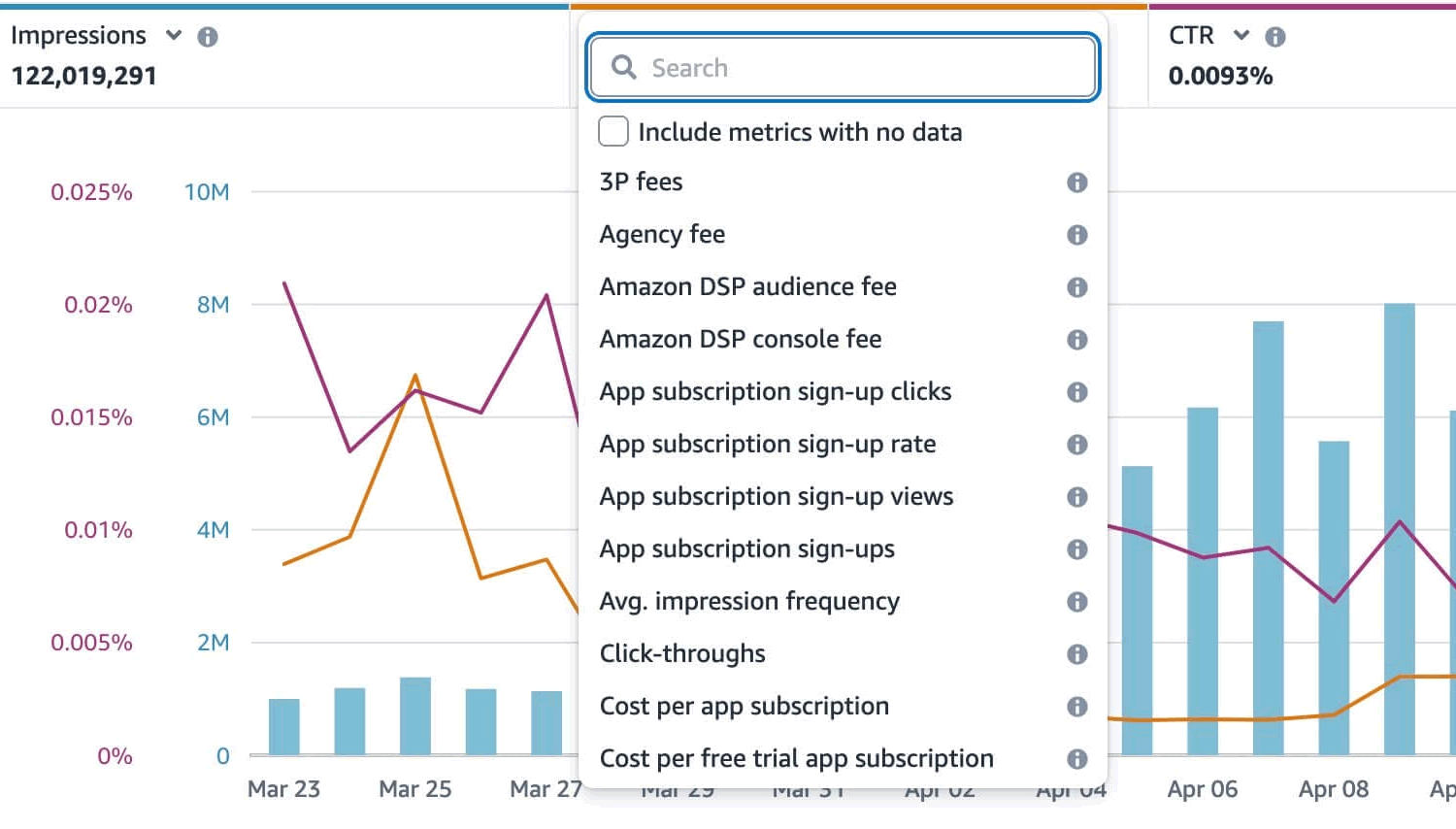Enable Include metrics with no data checkbox
This screenshot has height=829, width=1456.
(613, 131)
